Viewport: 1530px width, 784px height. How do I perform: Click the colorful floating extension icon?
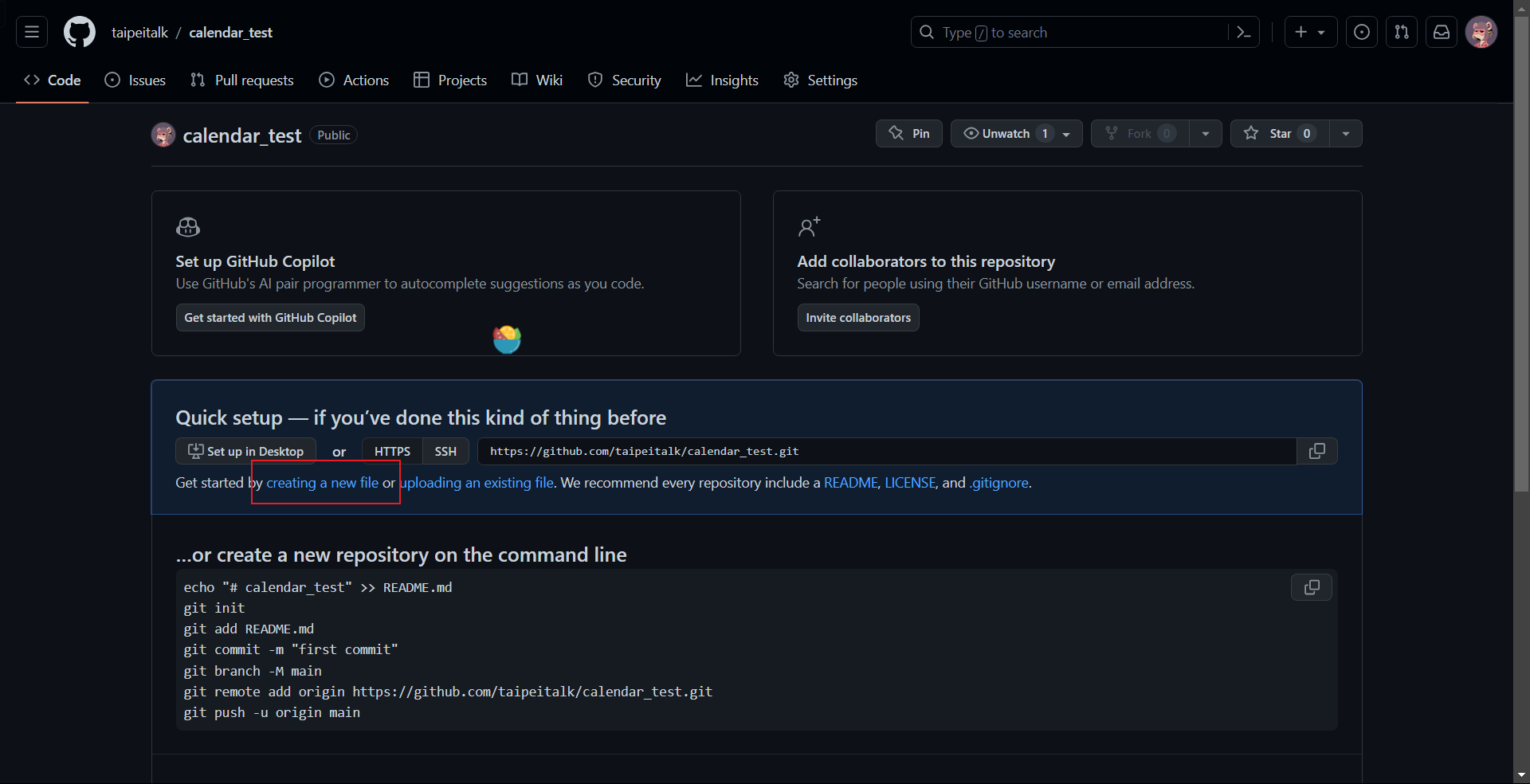tap(507, 339)
